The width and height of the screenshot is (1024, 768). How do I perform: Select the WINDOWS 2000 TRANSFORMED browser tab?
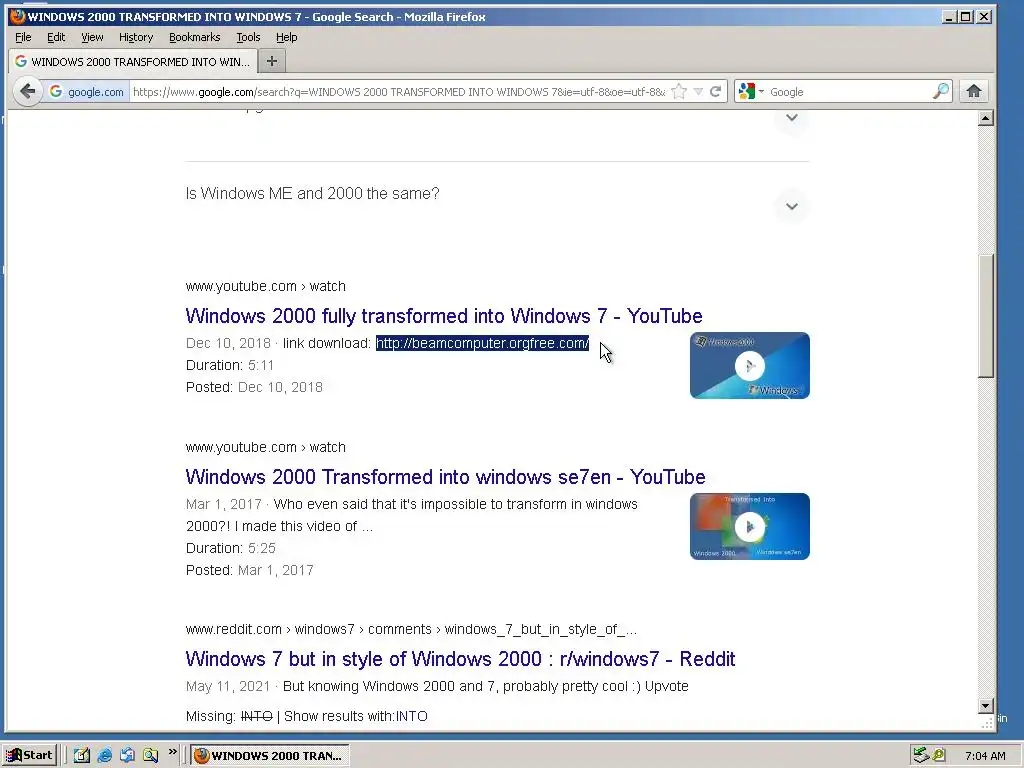tap(132, 61)
